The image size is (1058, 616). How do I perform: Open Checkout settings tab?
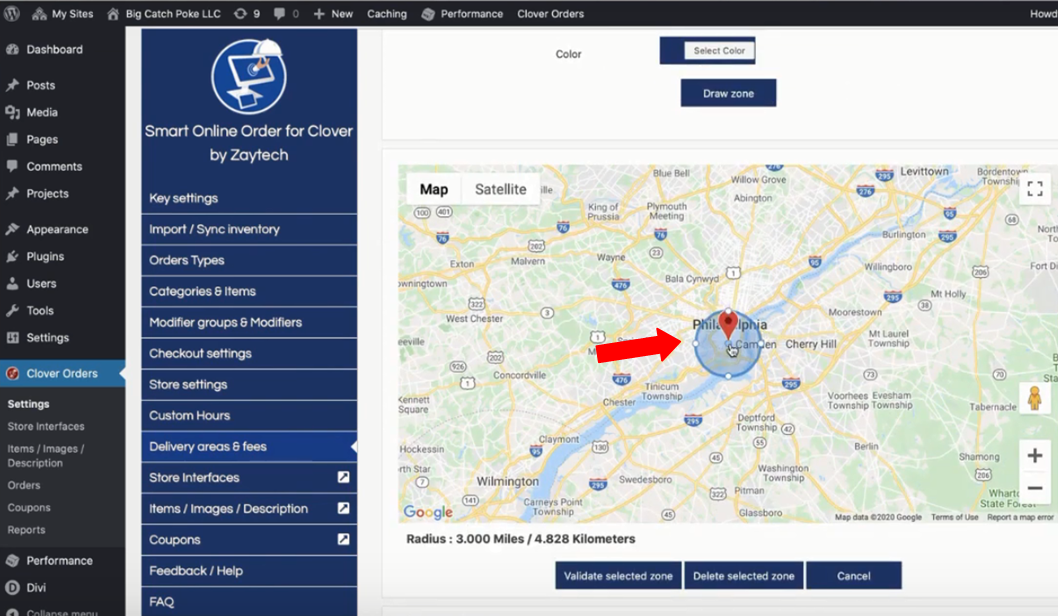pyautogui.click(x=249, y=354)
